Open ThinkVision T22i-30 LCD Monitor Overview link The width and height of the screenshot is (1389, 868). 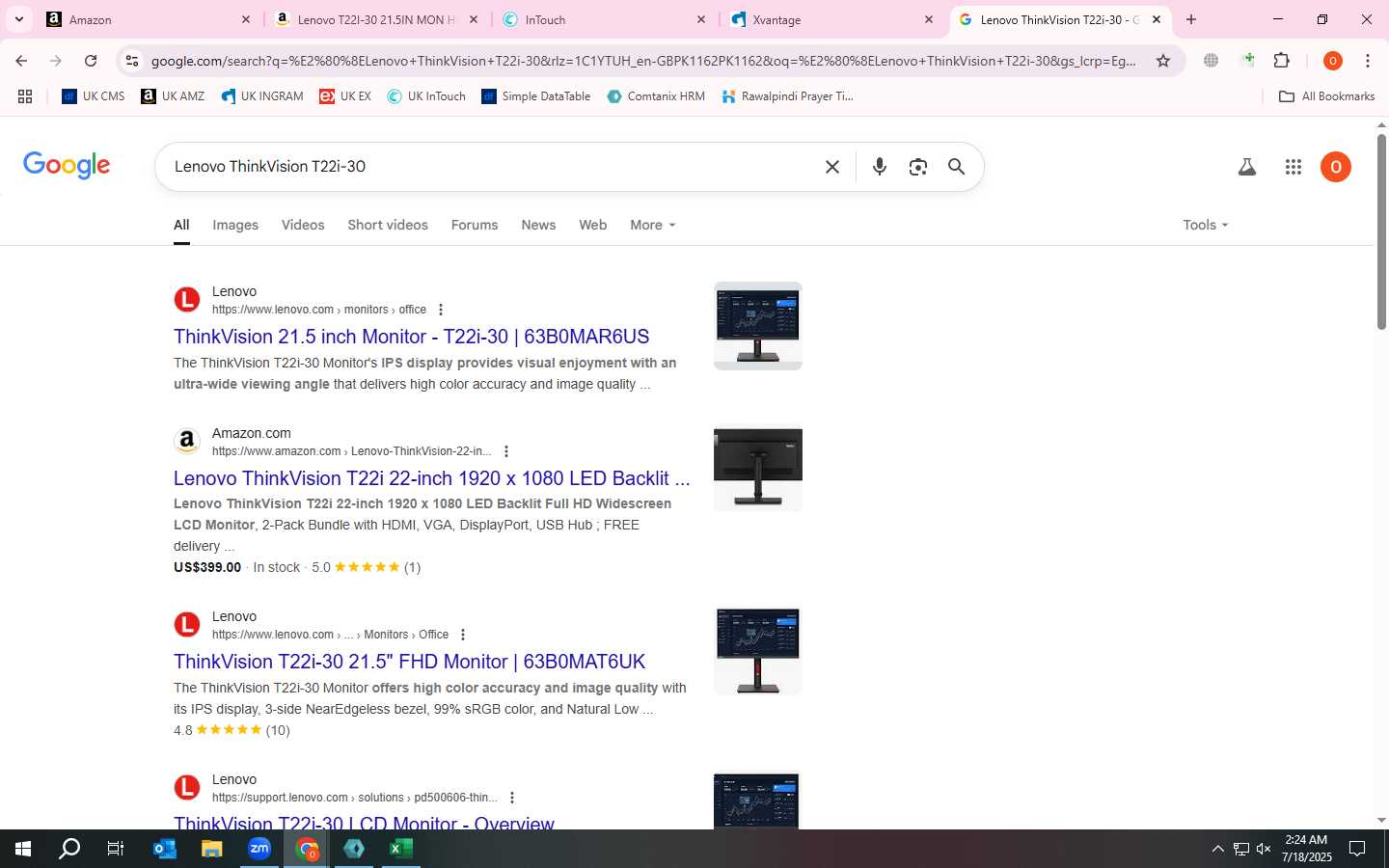pos(364,822)
